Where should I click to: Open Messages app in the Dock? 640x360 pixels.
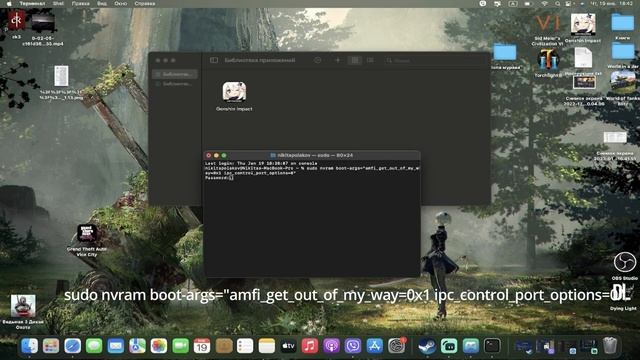pyautogui.click(x=94, y=346)
